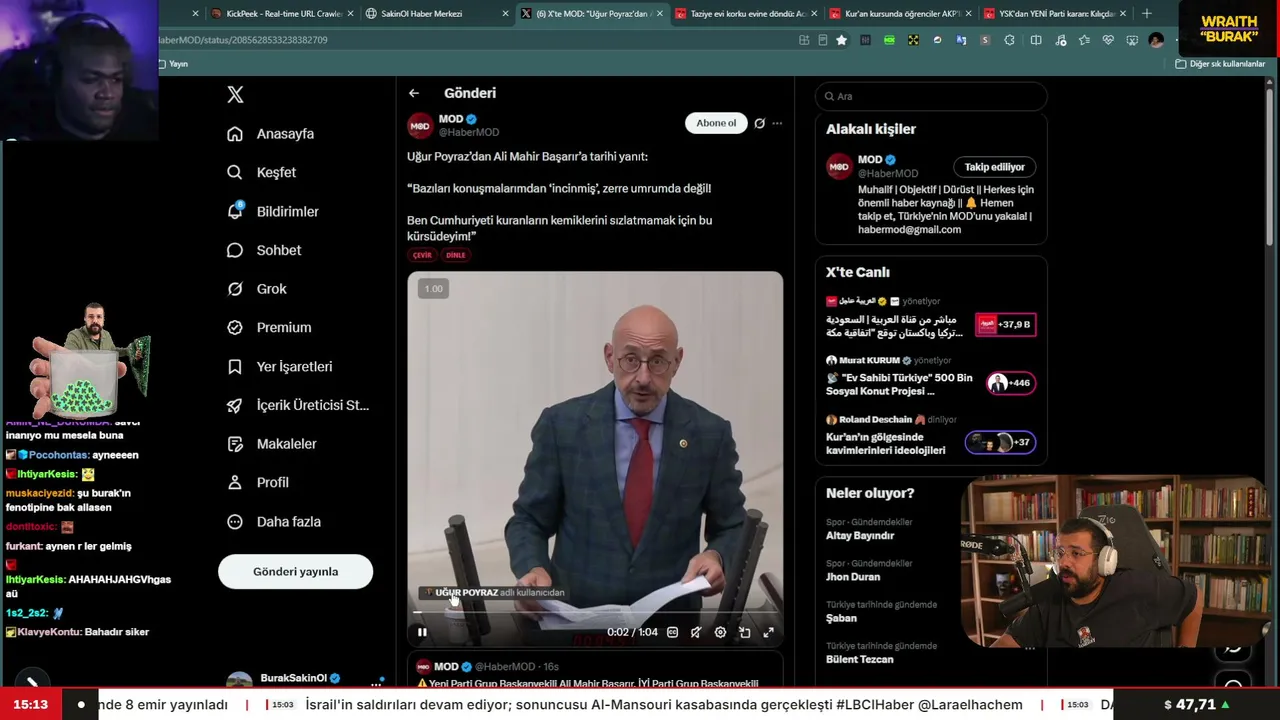The height and width of the screenshot is (720, 1280).
Task: Open the post's three-dot more menu
Action: [777, 123]
